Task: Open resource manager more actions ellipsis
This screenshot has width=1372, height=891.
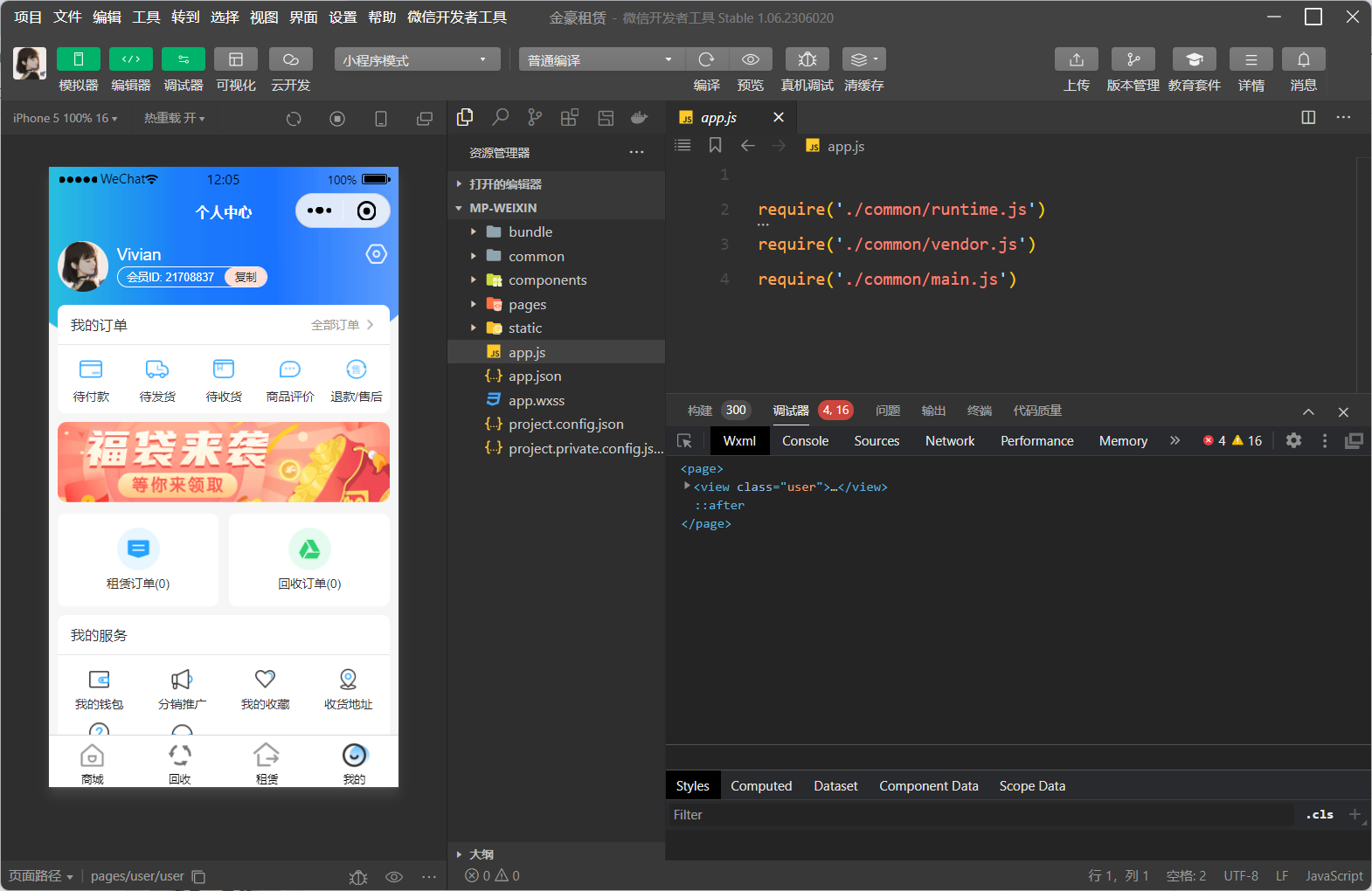Action: [x=636, y=152]
